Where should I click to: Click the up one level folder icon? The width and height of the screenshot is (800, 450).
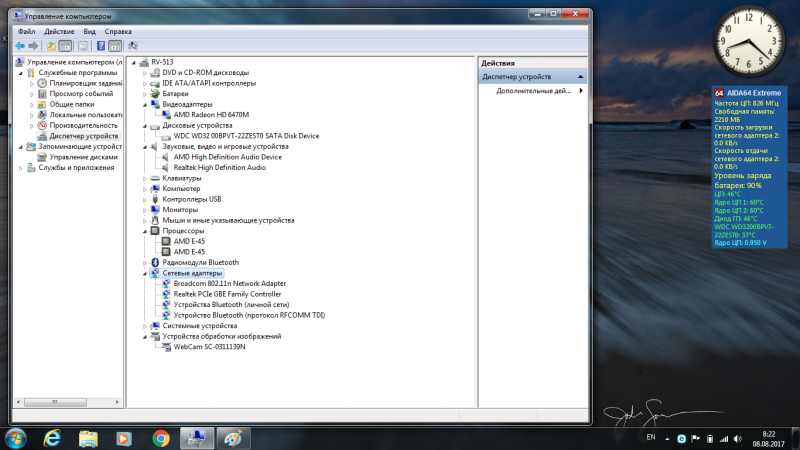(51, 46)
